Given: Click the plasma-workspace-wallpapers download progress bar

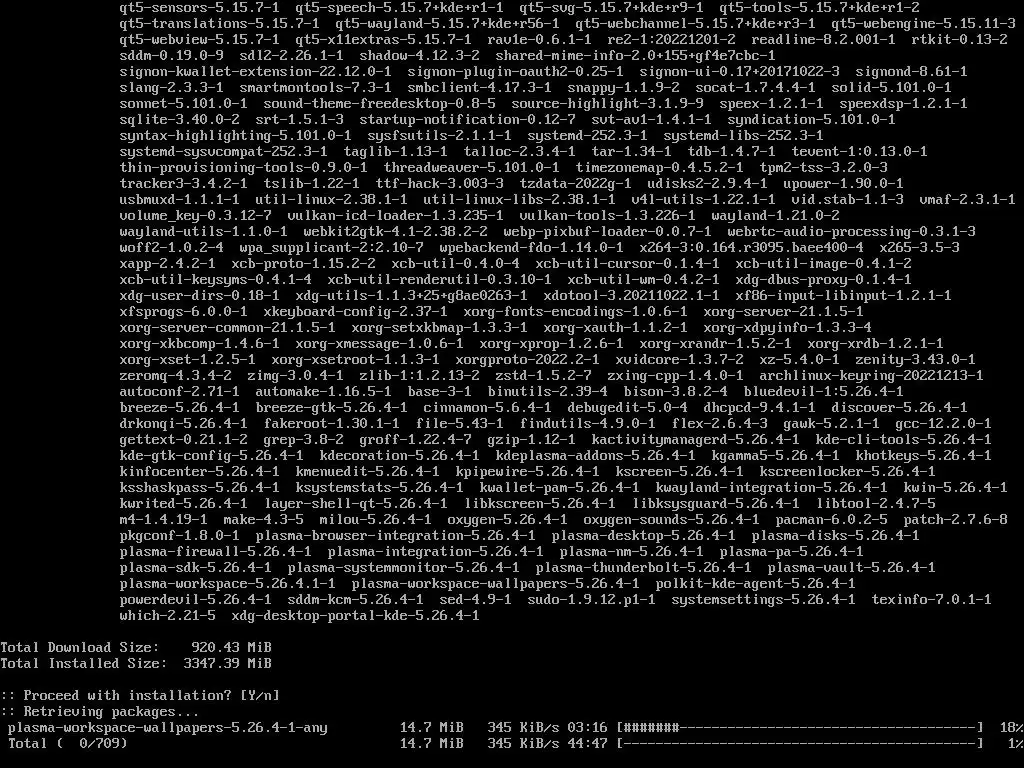Looking at the screenshot, I should [x=800, y=728].
